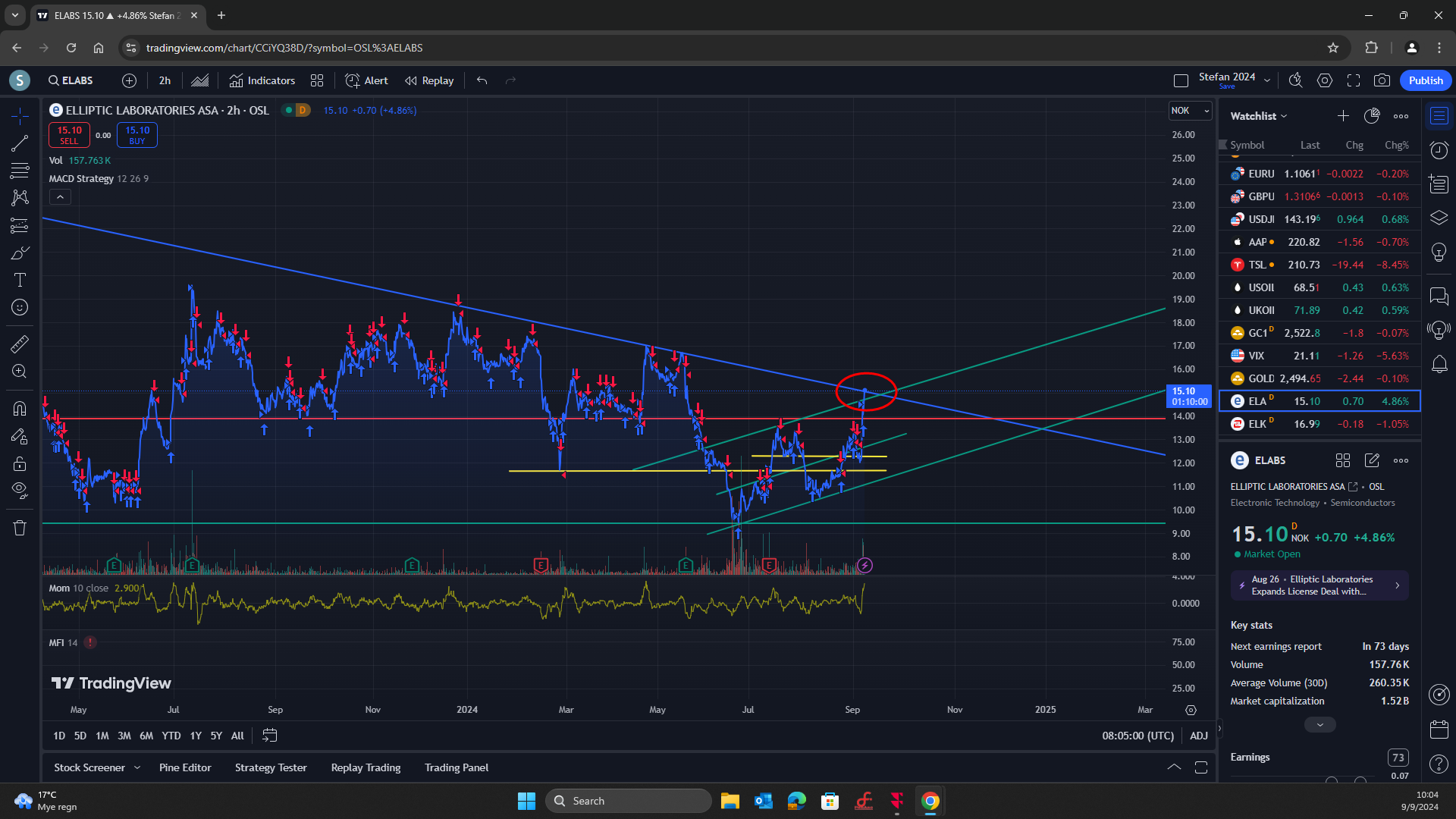Open the ideas lightbulb panel
The height and width of the screenshot is (819, 1456).
click(x=1439, y=253)
